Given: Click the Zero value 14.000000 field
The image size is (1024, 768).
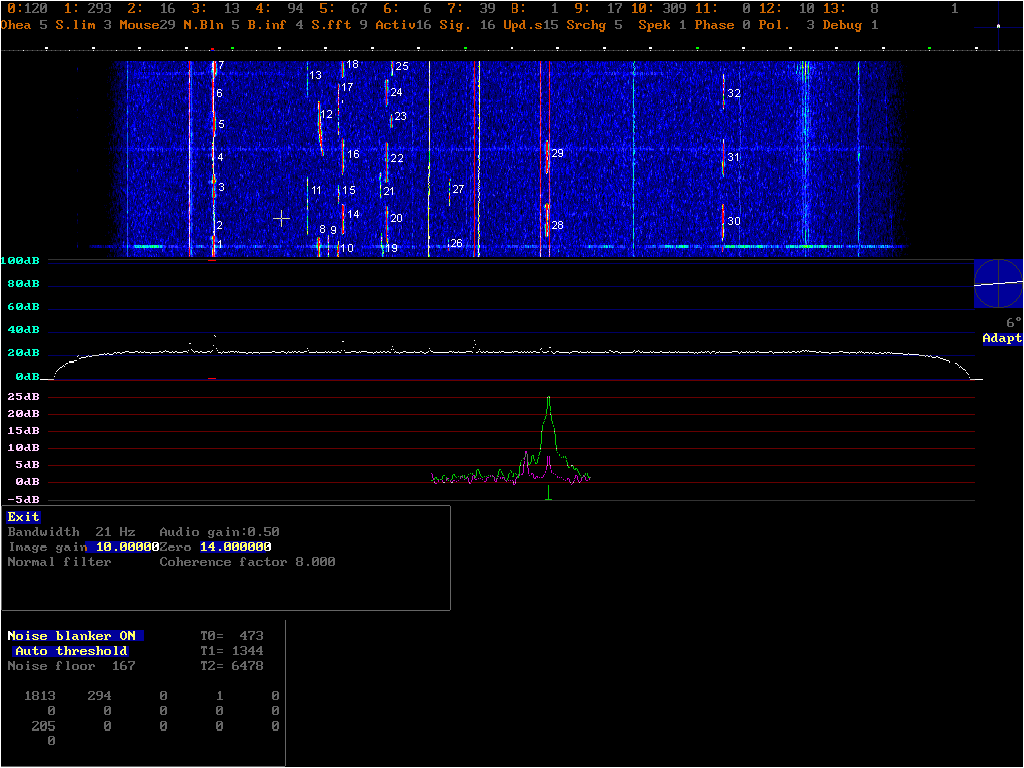Looking at the screenshot, I should (x=235, y=547).
